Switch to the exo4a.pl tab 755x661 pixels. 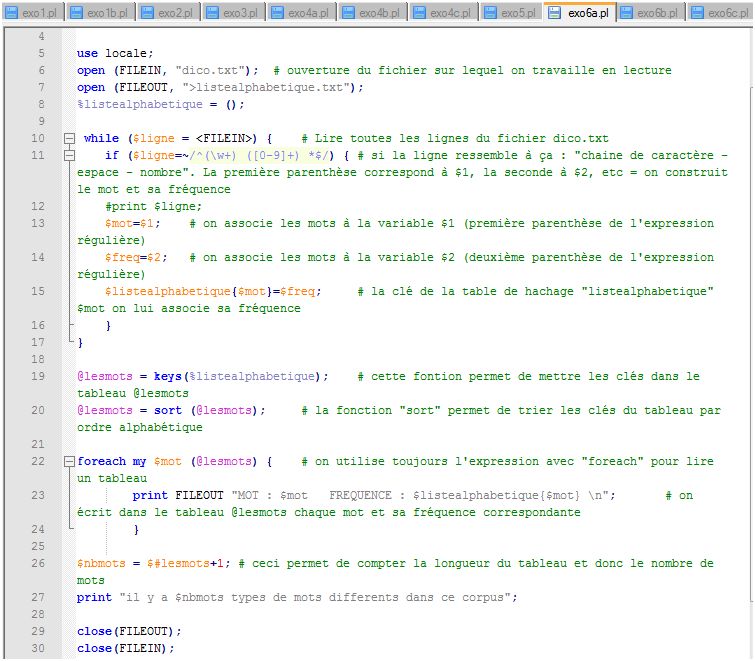302,13
